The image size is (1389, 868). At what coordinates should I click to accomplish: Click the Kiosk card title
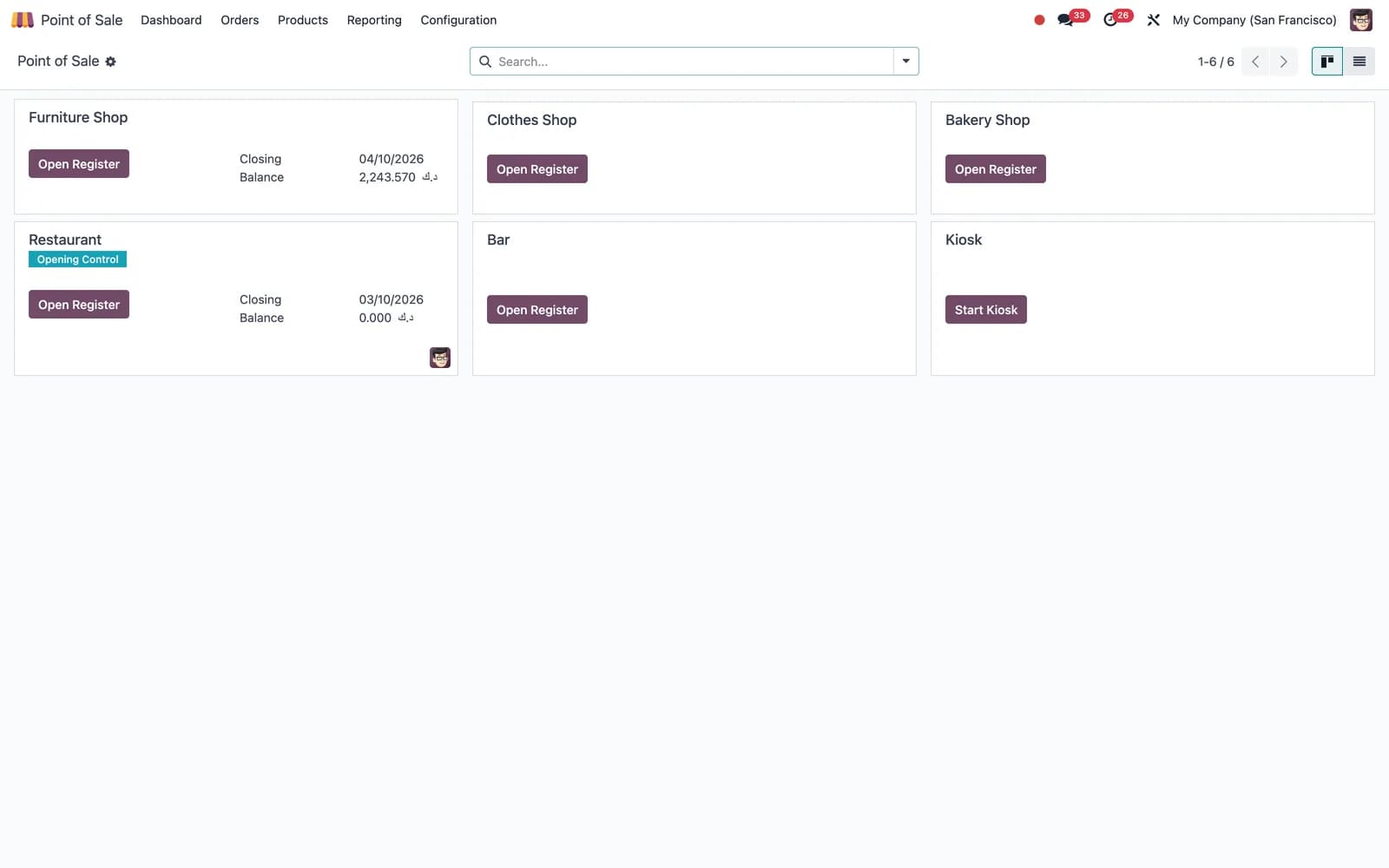coord(964,240)
